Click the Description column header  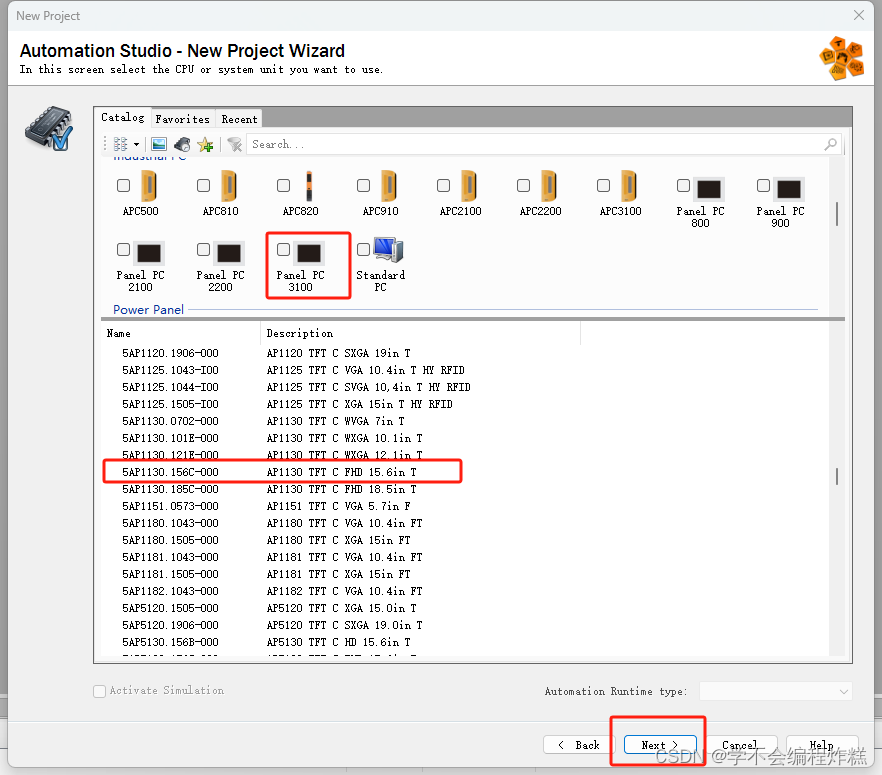point(420,333)
